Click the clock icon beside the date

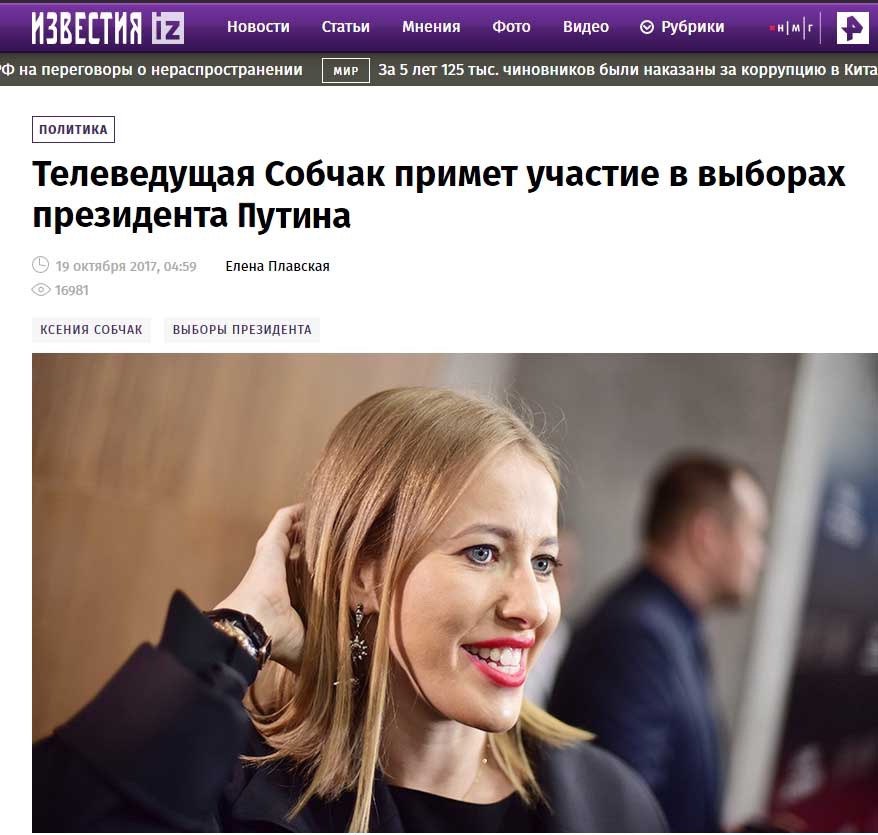pos(40,265)
